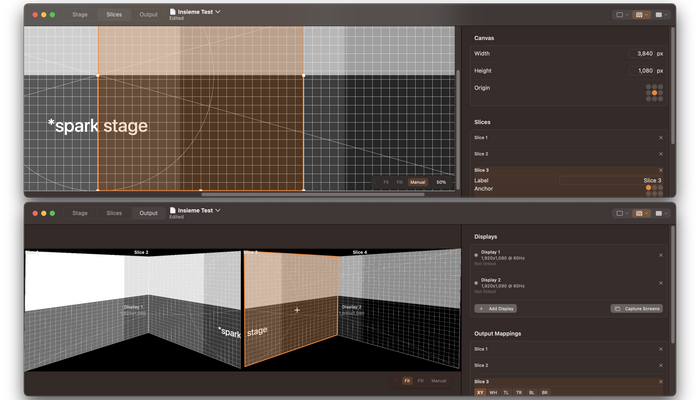Click the Add Display button
This screenshot has width=700, height=400.
497,309
